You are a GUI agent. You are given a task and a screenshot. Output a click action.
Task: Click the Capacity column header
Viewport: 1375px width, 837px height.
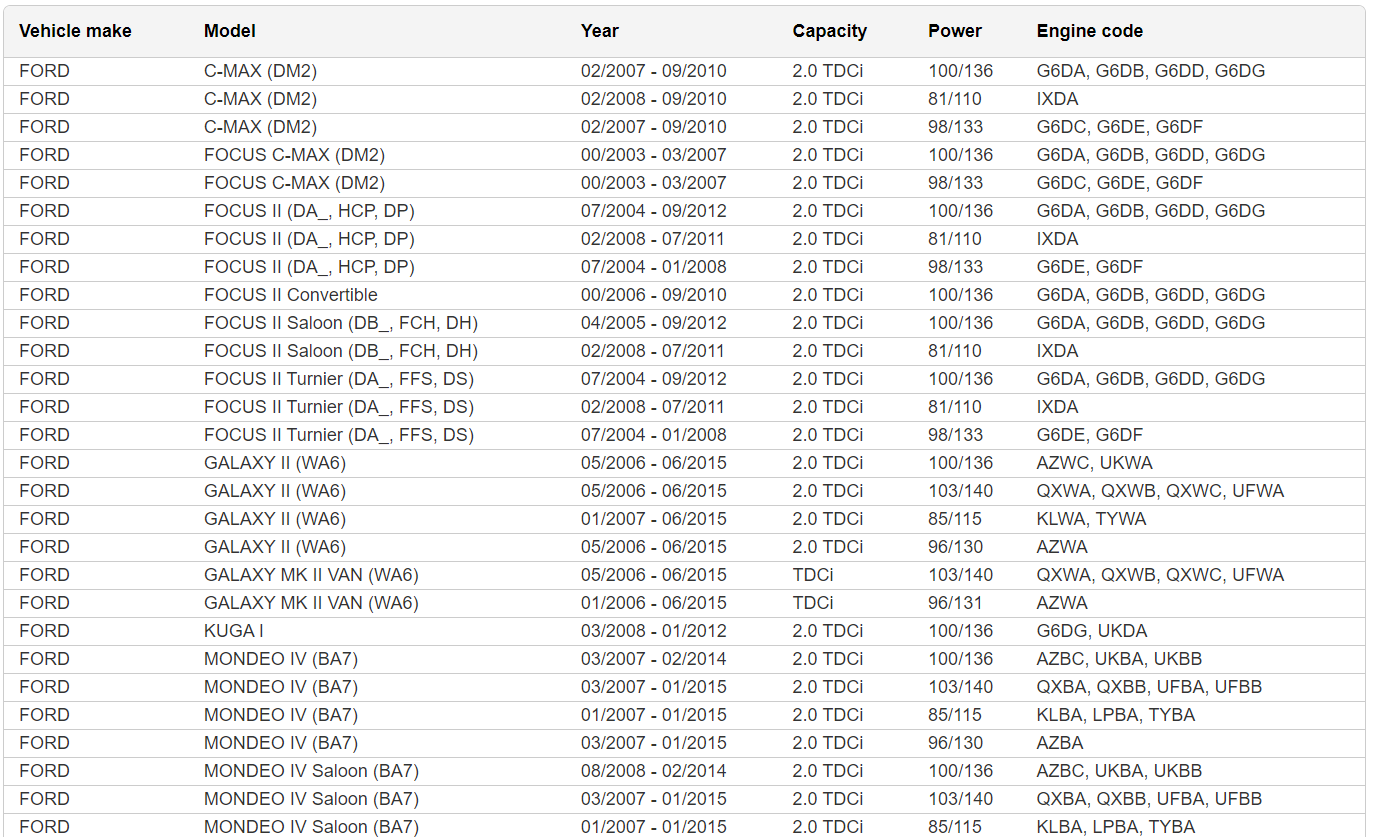tap(829, 31)
